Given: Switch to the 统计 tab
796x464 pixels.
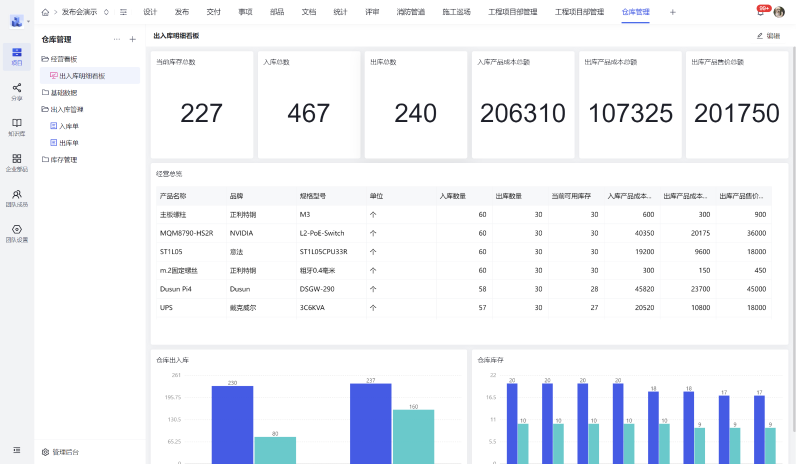Looking at the screenshot, I should tap(340, 12).
